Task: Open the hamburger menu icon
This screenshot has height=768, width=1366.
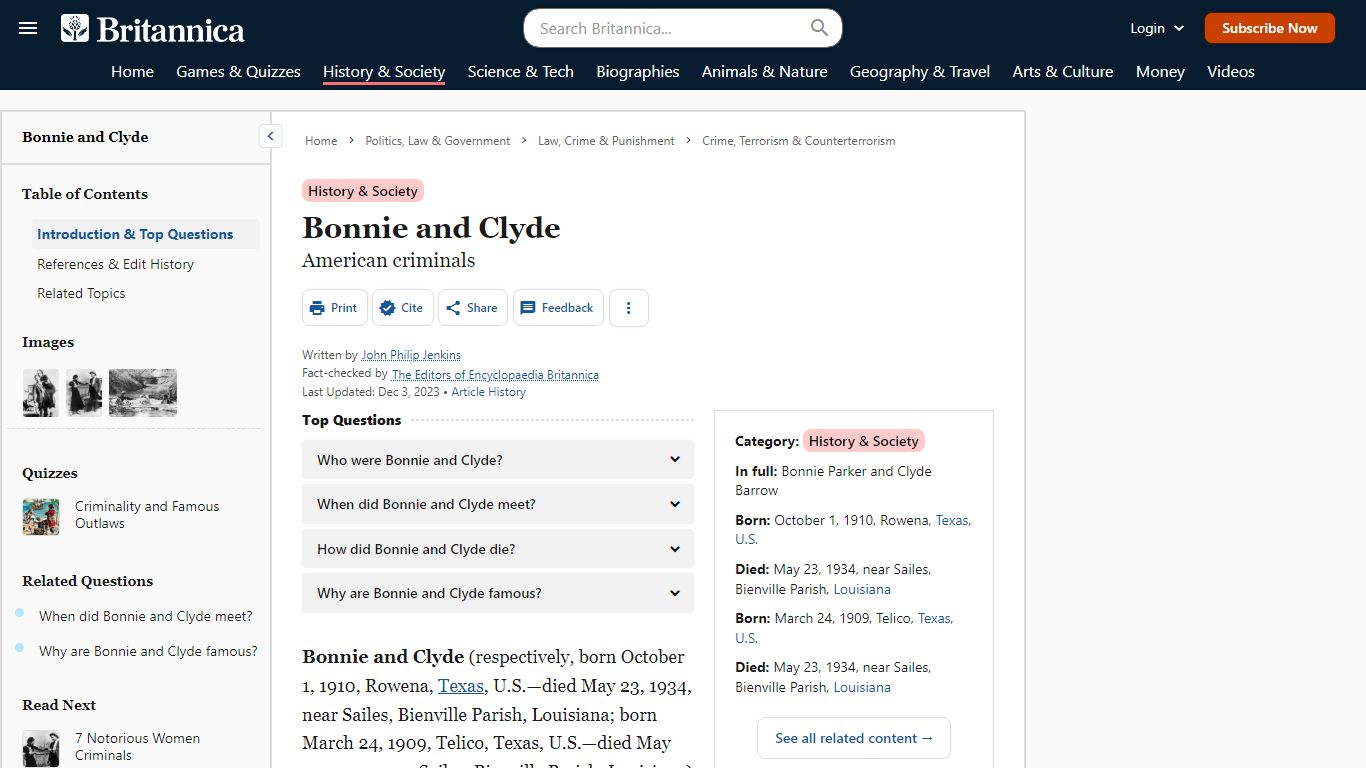Action: pos(28,28)
